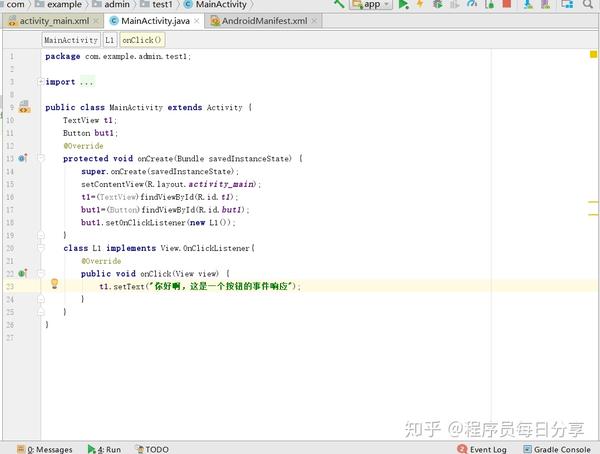Open the AndroidManifest.xml tab
Viewport: 600px width, 454px height.
(x=264, y=21)
